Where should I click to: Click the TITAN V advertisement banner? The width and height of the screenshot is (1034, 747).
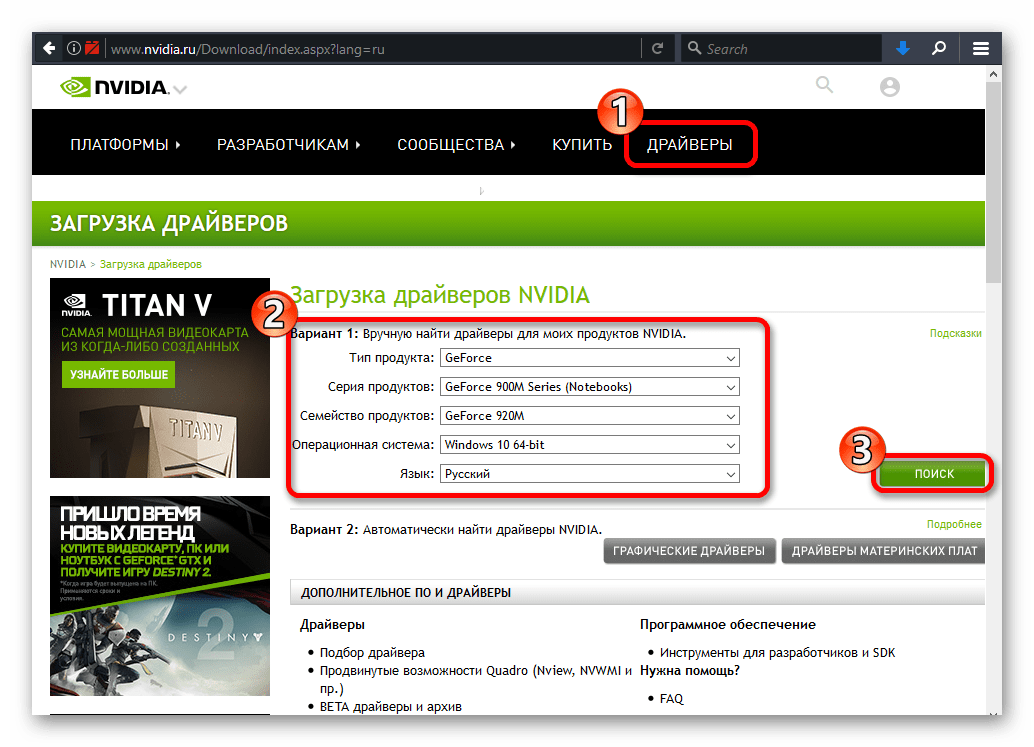point(160,378)
